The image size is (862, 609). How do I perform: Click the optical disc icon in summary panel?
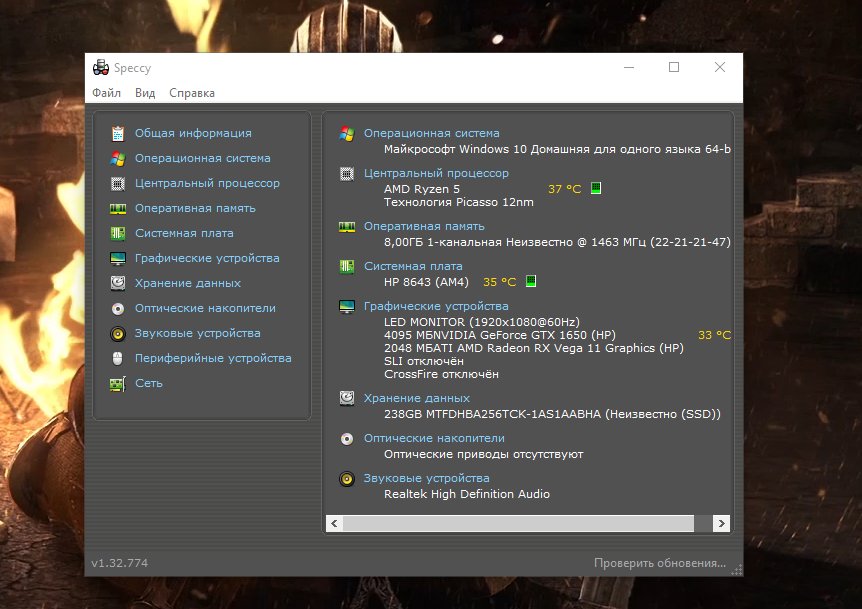347,439
